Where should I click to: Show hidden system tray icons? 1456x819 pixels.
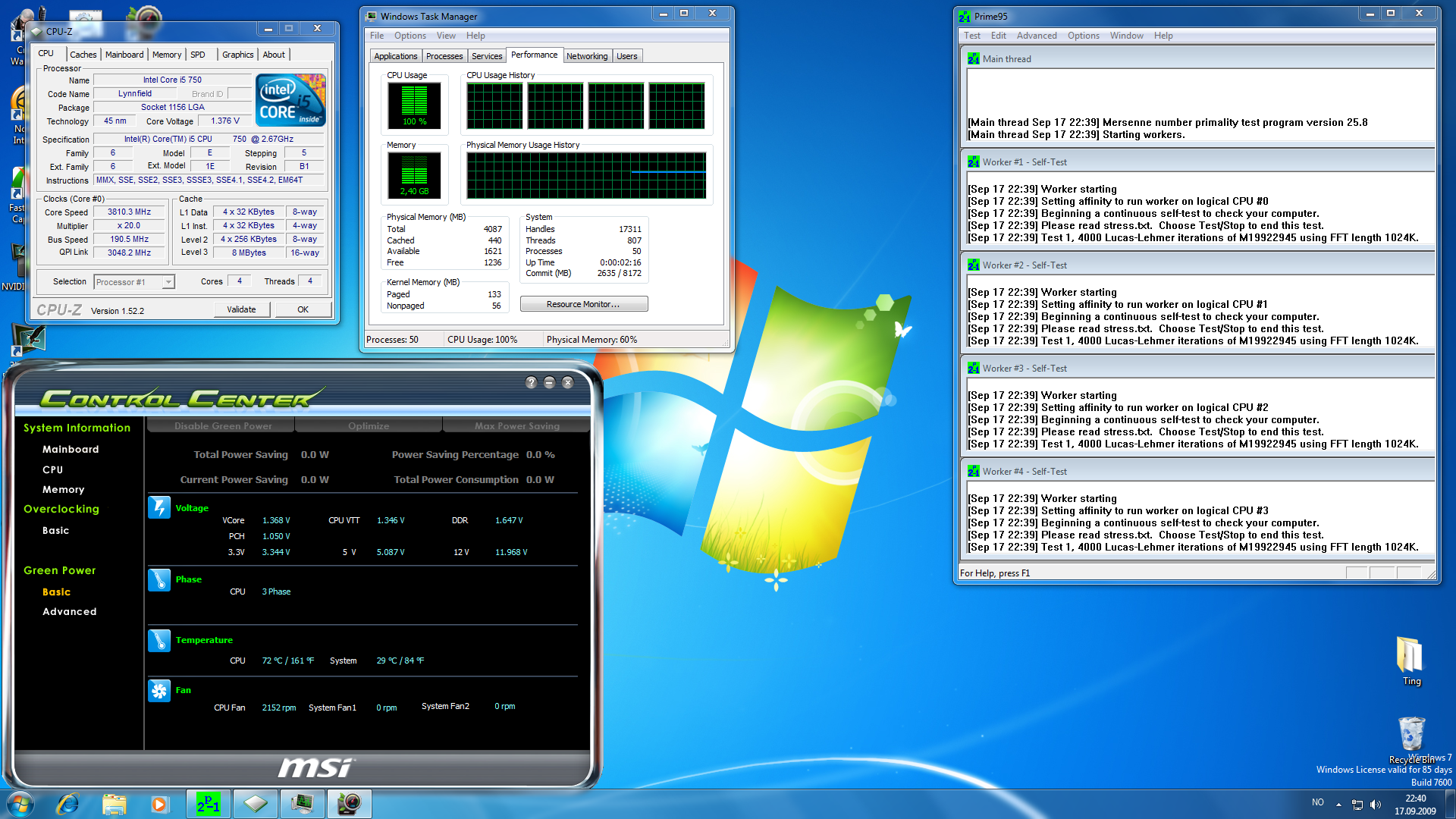(1338, 805)
